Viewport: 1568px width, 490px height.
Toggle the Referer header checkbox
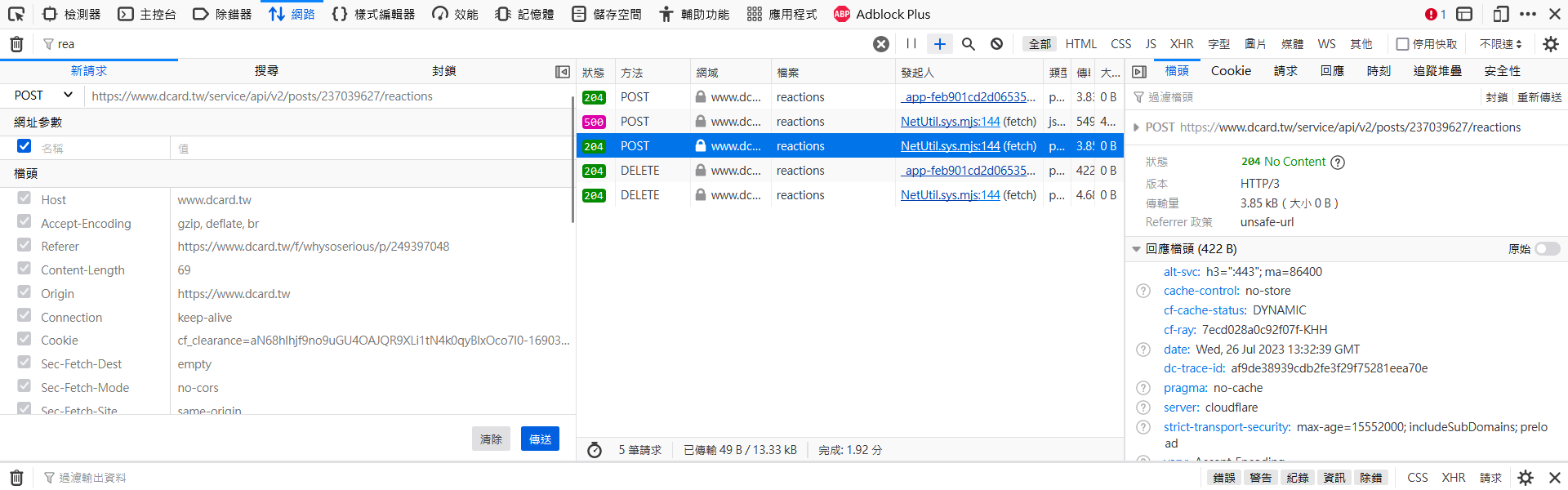[24, 245]
